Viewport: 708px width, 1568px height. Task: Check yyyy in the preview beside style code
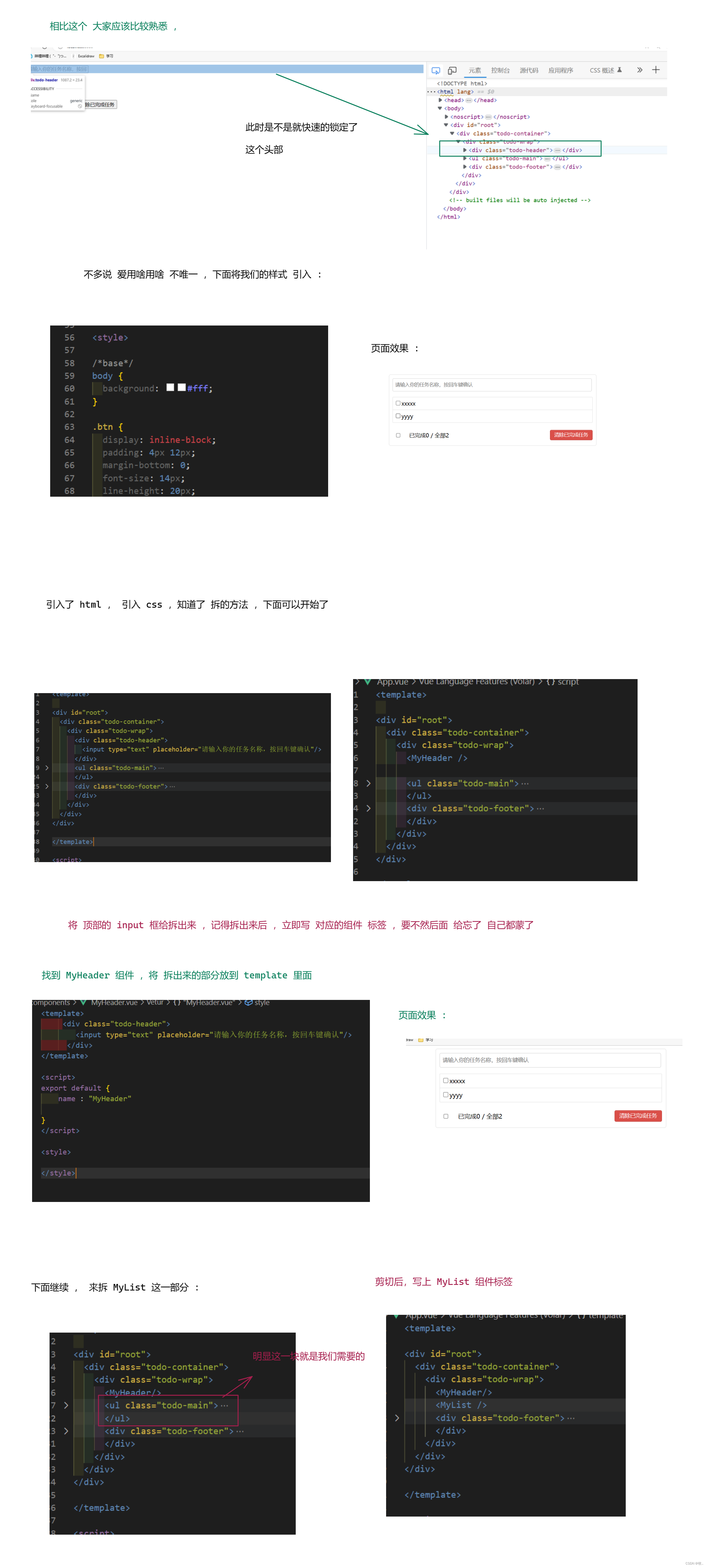(x=398, y=416)
